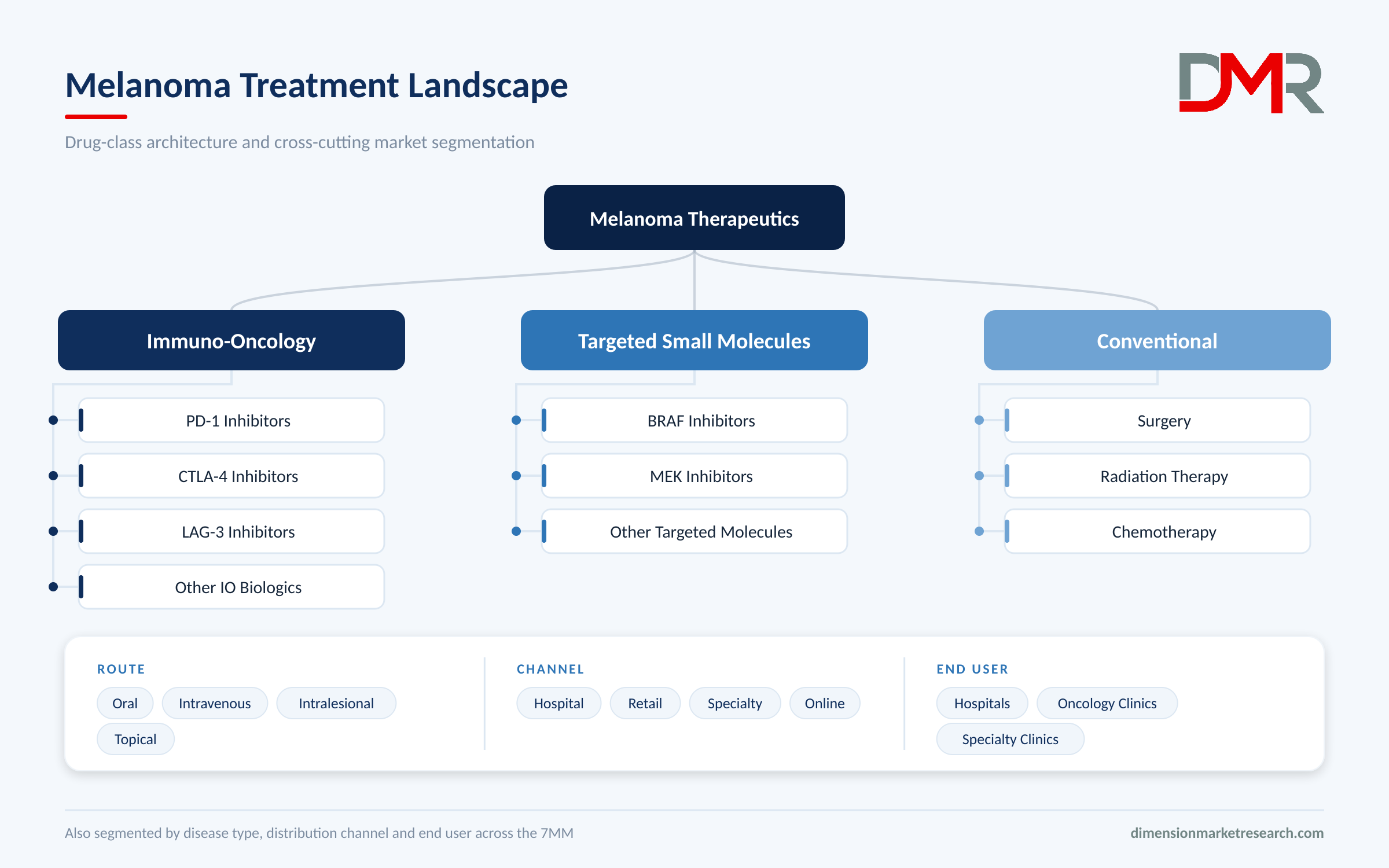The height and width of the screenshot is (868, 1389).
Task: Click the footnote about 7MM segmentation
Action: point(319,833)
